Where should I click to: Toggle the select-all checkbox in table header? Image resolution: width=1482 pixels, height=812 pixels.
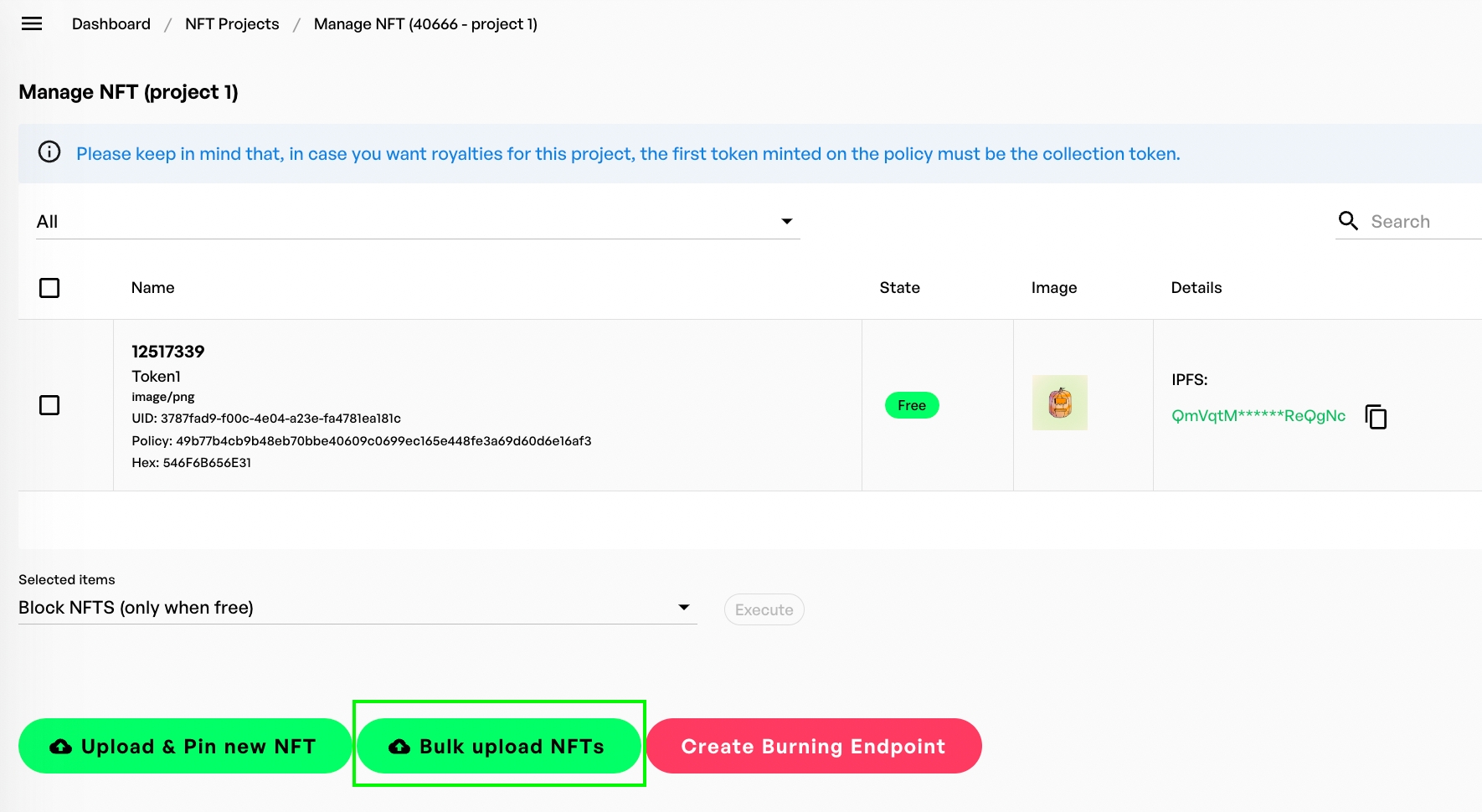coord(49,288)
